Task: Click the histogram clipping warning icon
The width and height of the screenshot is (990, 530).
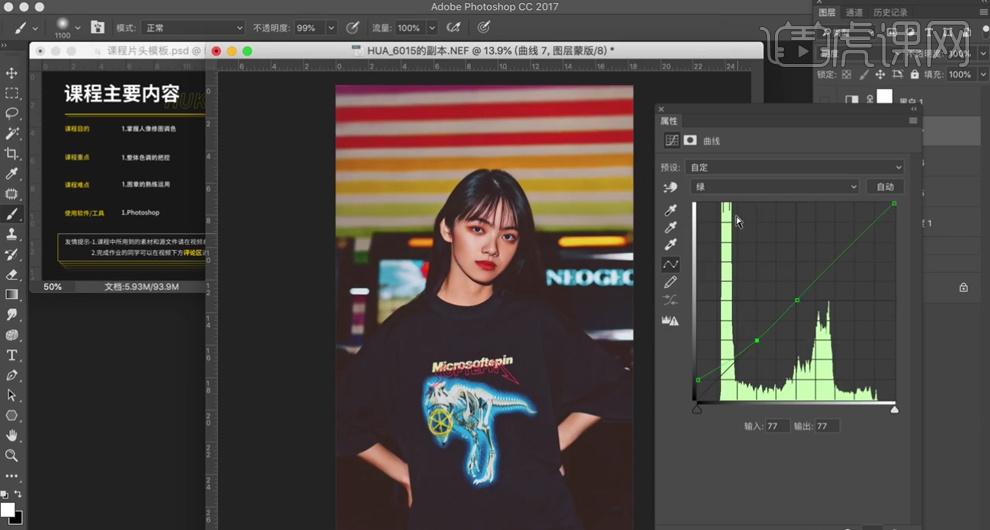Action: pos(671,321)
